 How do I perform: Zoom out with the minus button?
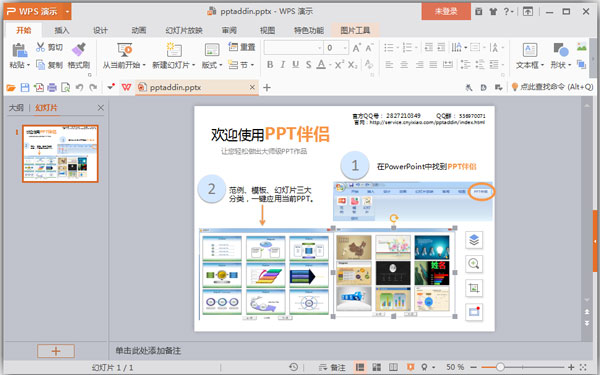pyautogui.click(x=473, y=367)
